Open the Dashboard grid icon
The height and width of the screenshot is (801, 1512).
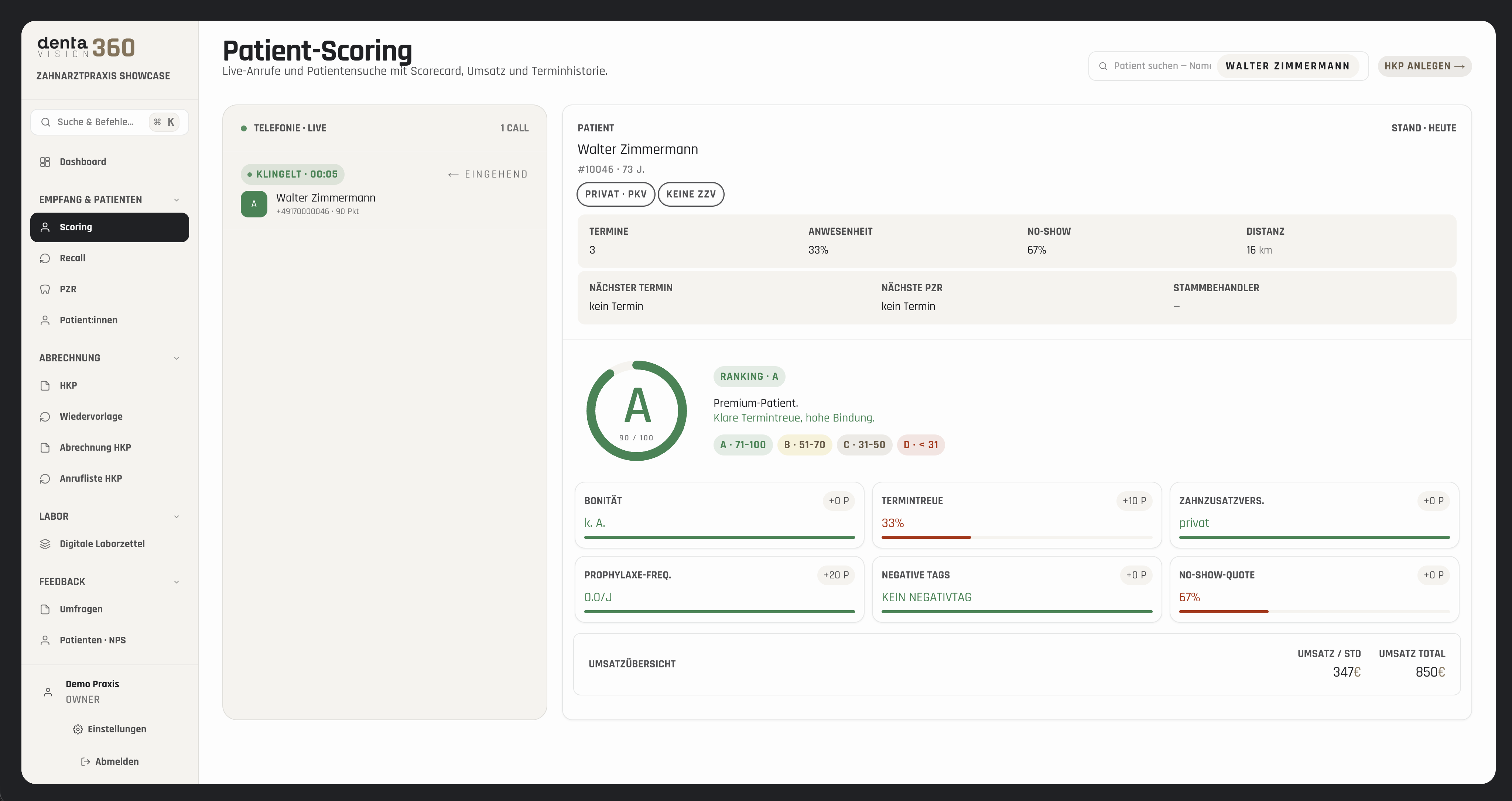45,162
